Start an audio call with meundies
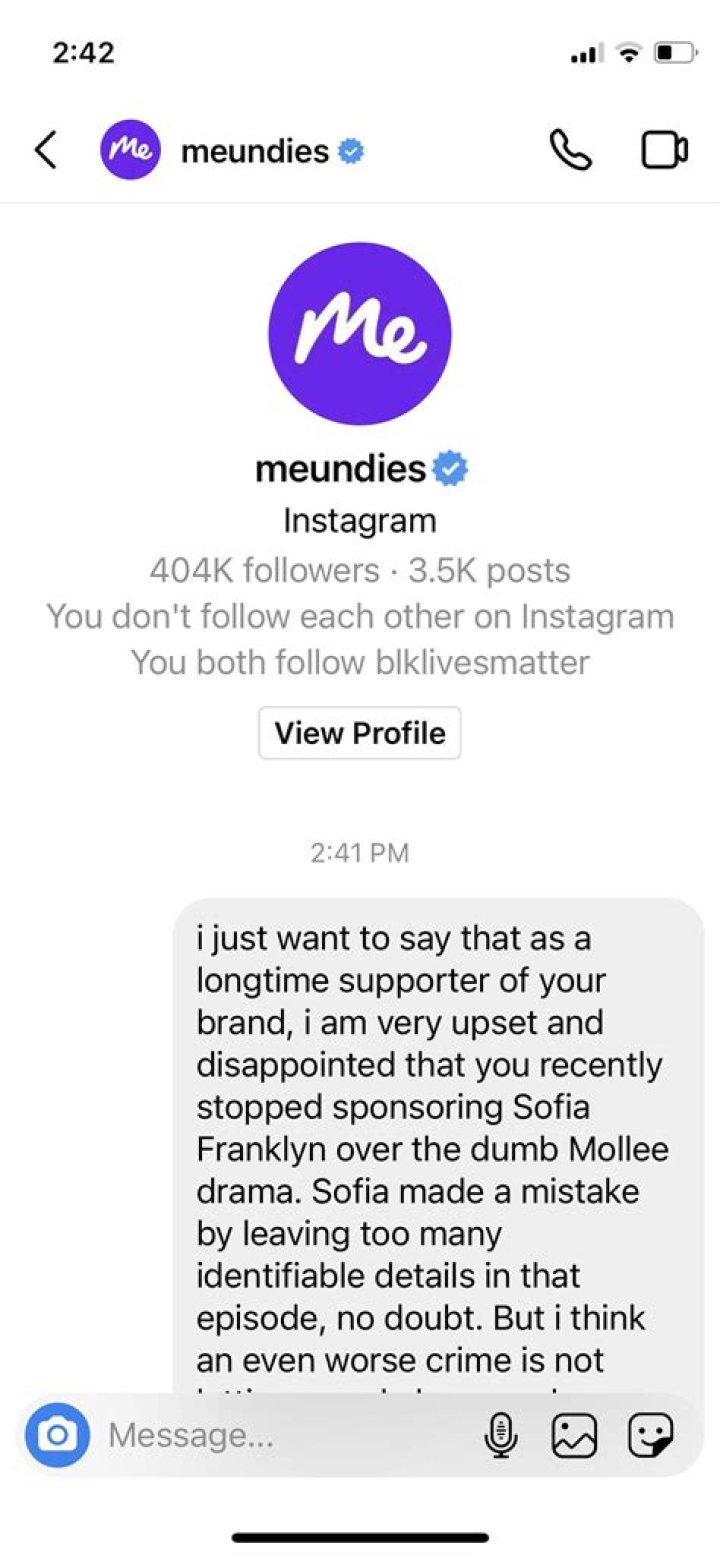The image size is (720, 1558). pos(571,151)
